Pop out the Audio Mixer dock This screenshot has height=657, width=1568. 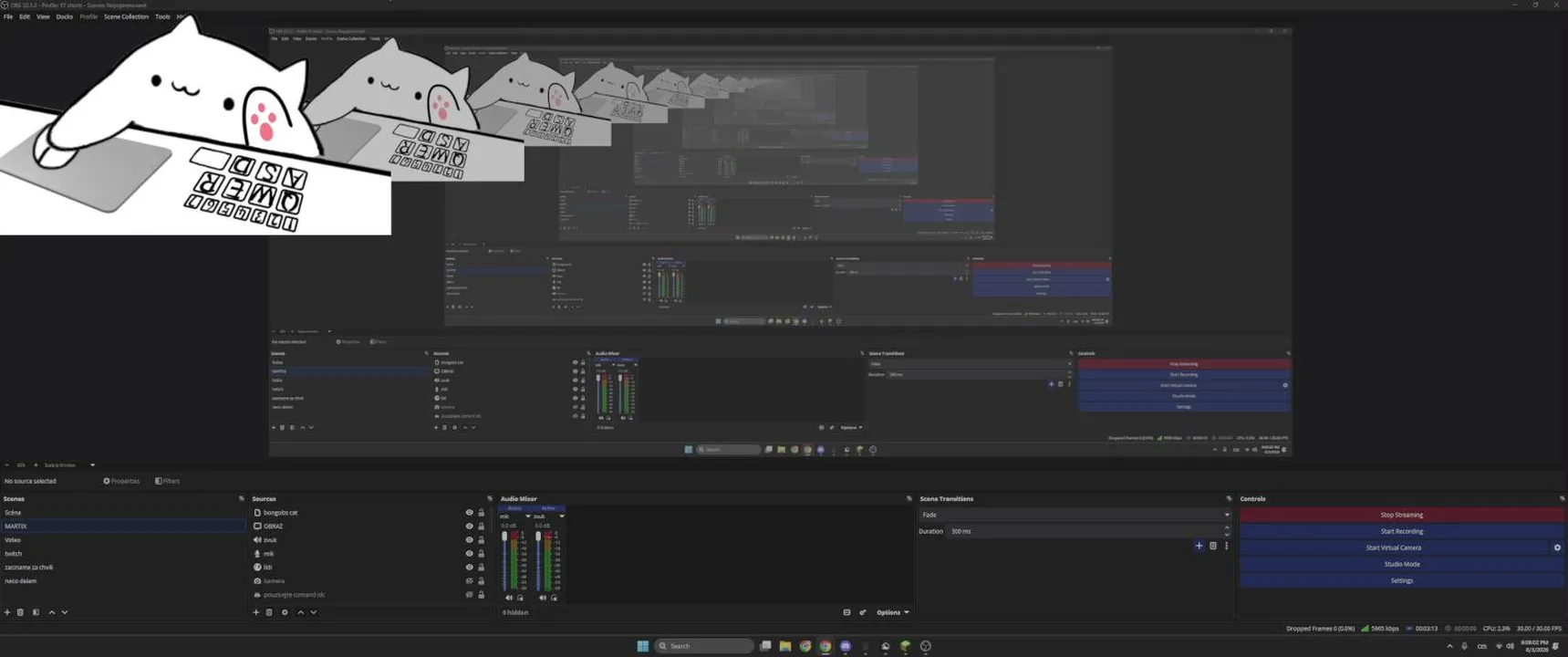909,499
